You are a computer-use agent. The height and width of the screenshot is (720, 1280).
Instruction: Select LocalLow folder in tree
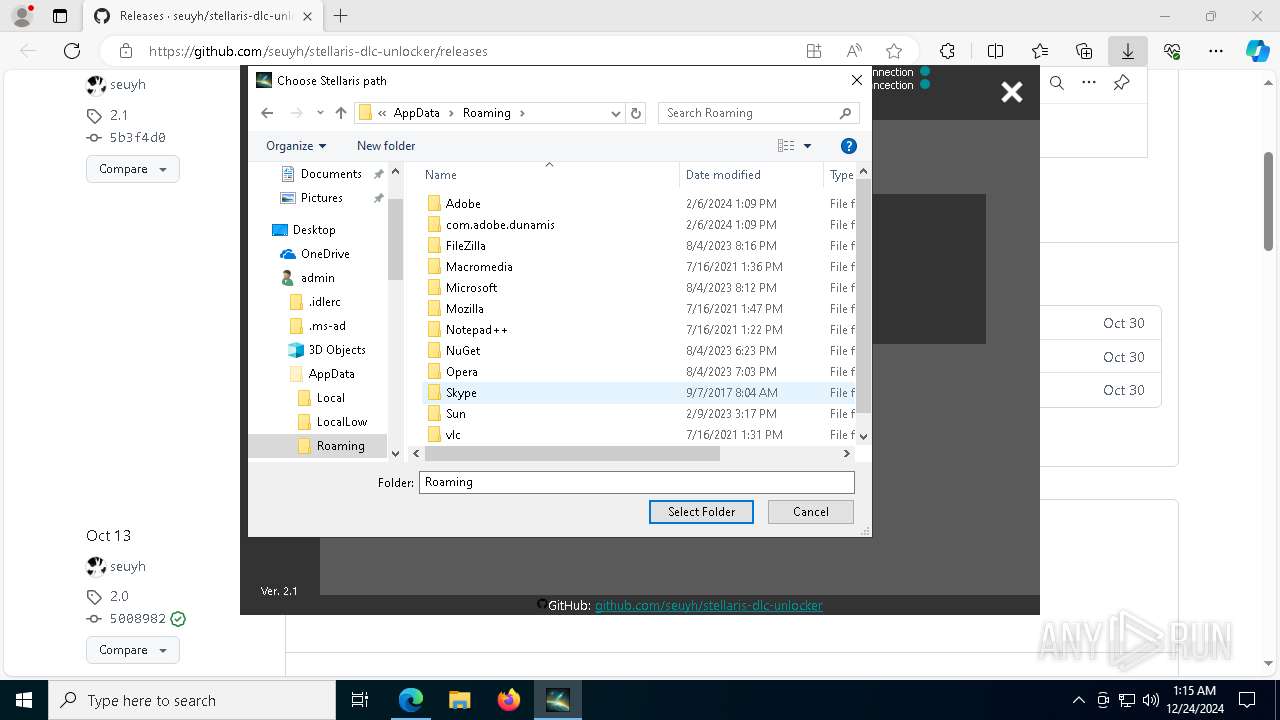pyautogui.click(x=342, y=421)
